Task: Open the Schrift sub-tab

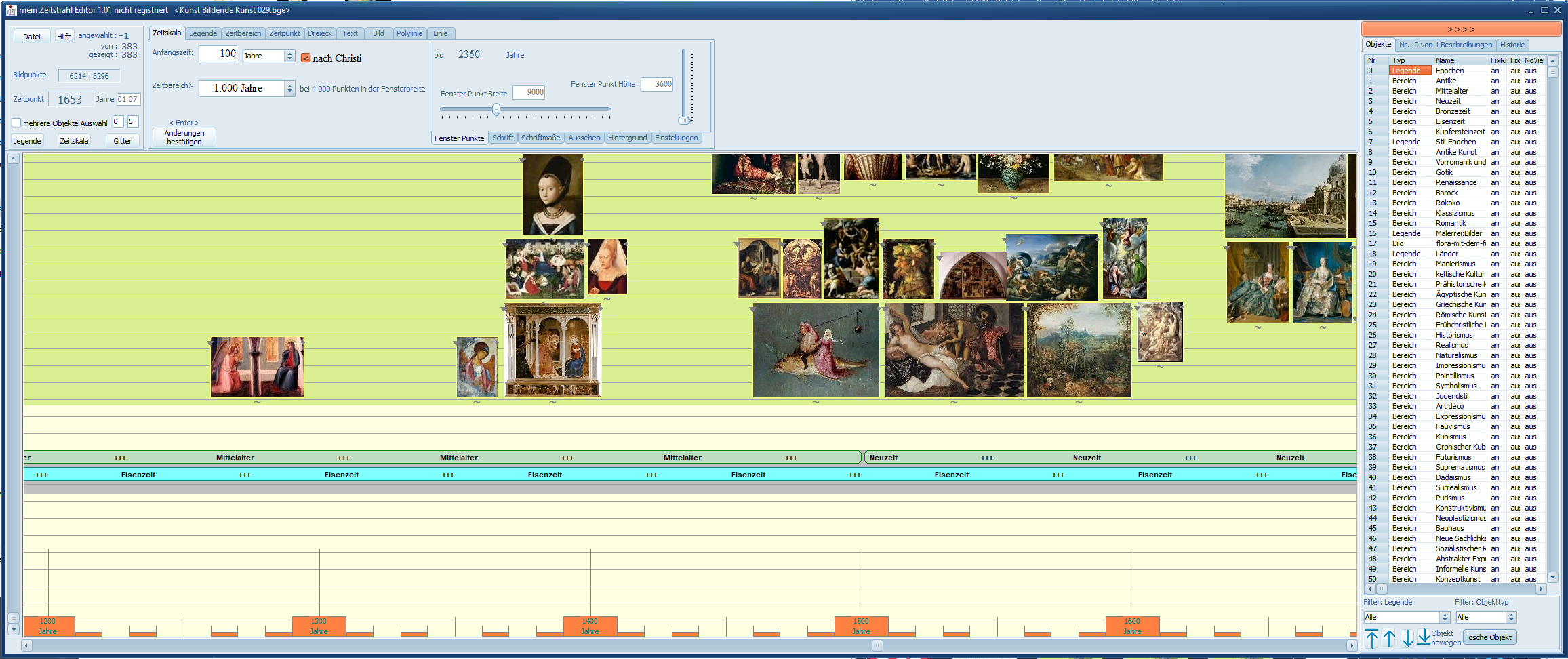Action: click(x=503, y=138)
